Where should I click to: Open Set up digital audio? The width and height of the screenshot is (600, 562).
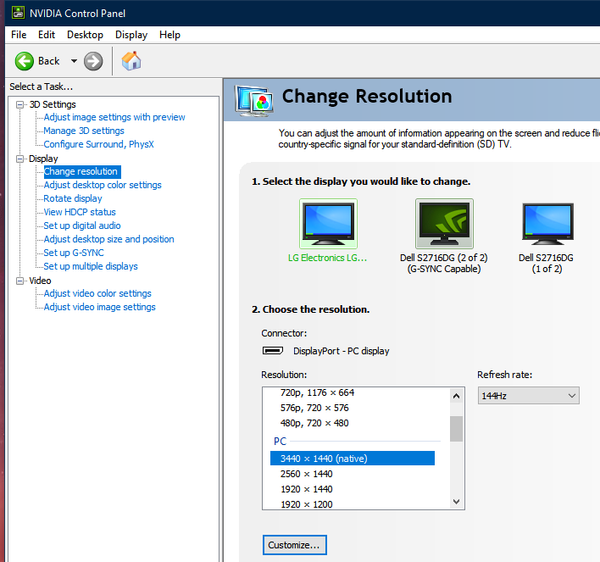[x=82, y=226]
